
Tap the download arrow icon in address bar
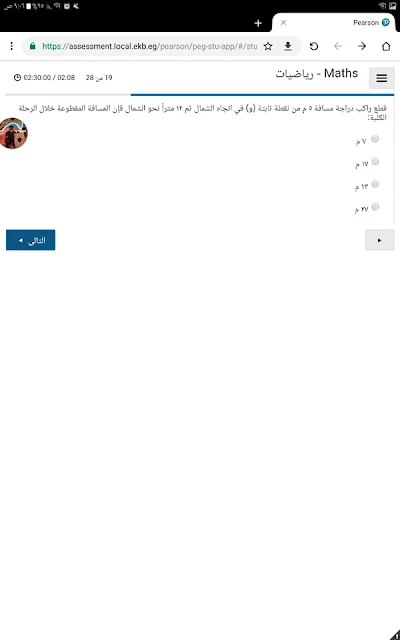point(288,46)
